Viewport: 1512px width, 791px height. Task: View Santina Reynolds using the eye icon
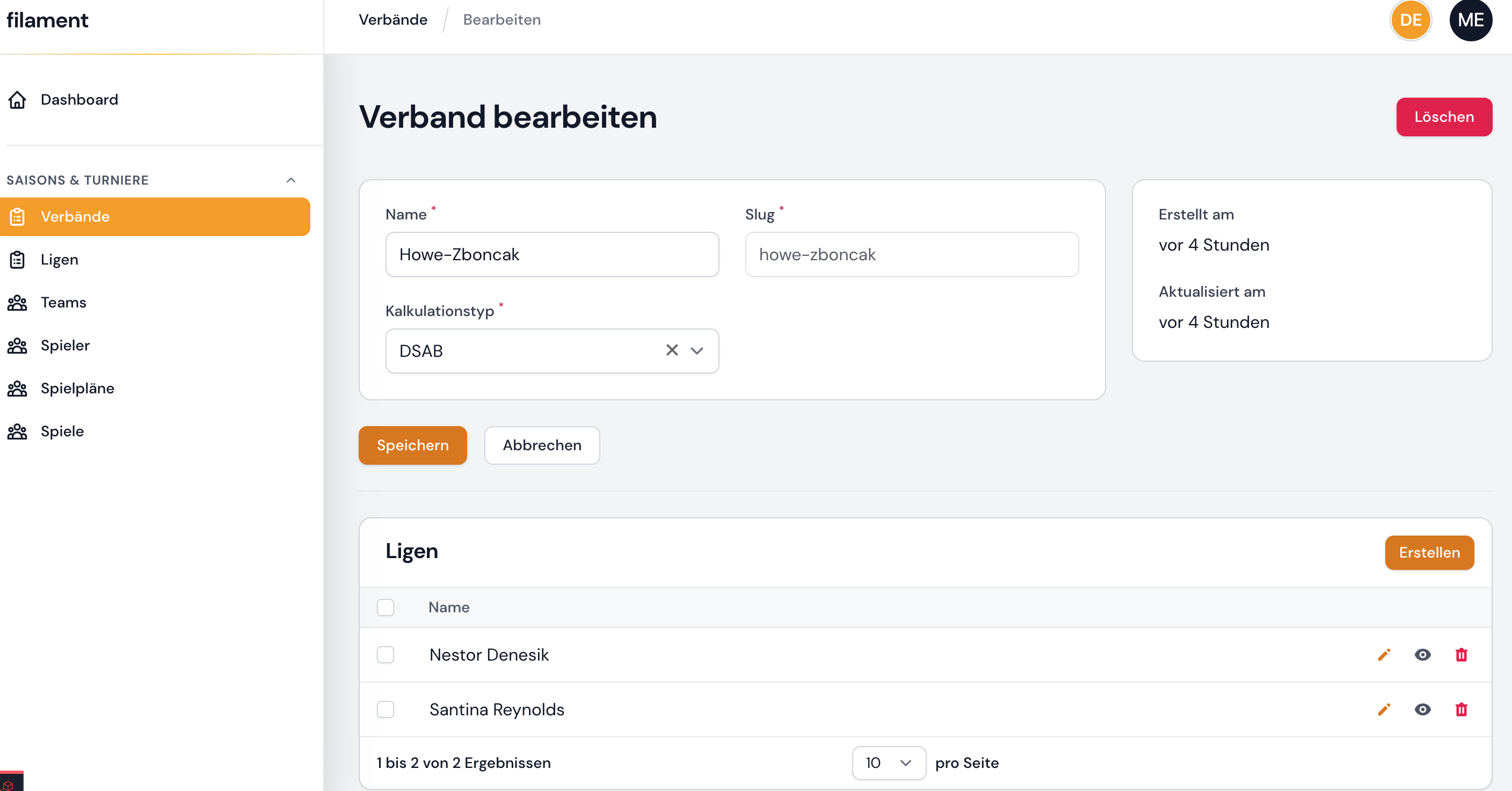point(1422,710)
